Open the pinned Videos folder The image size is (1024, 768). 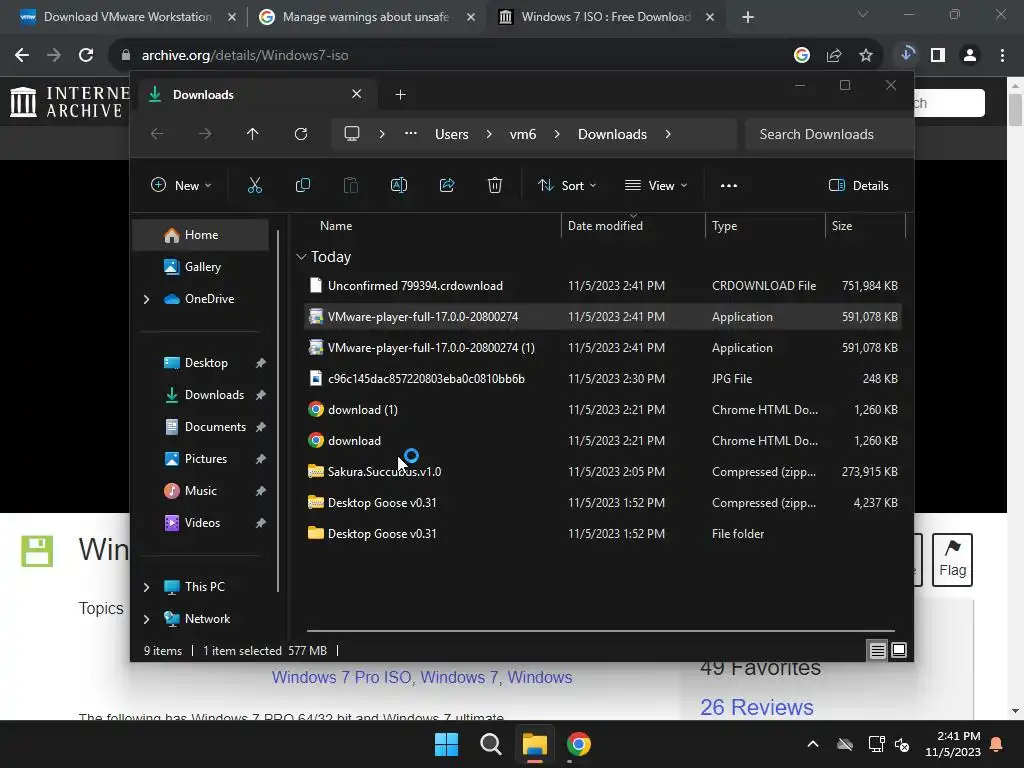point(202,523)
